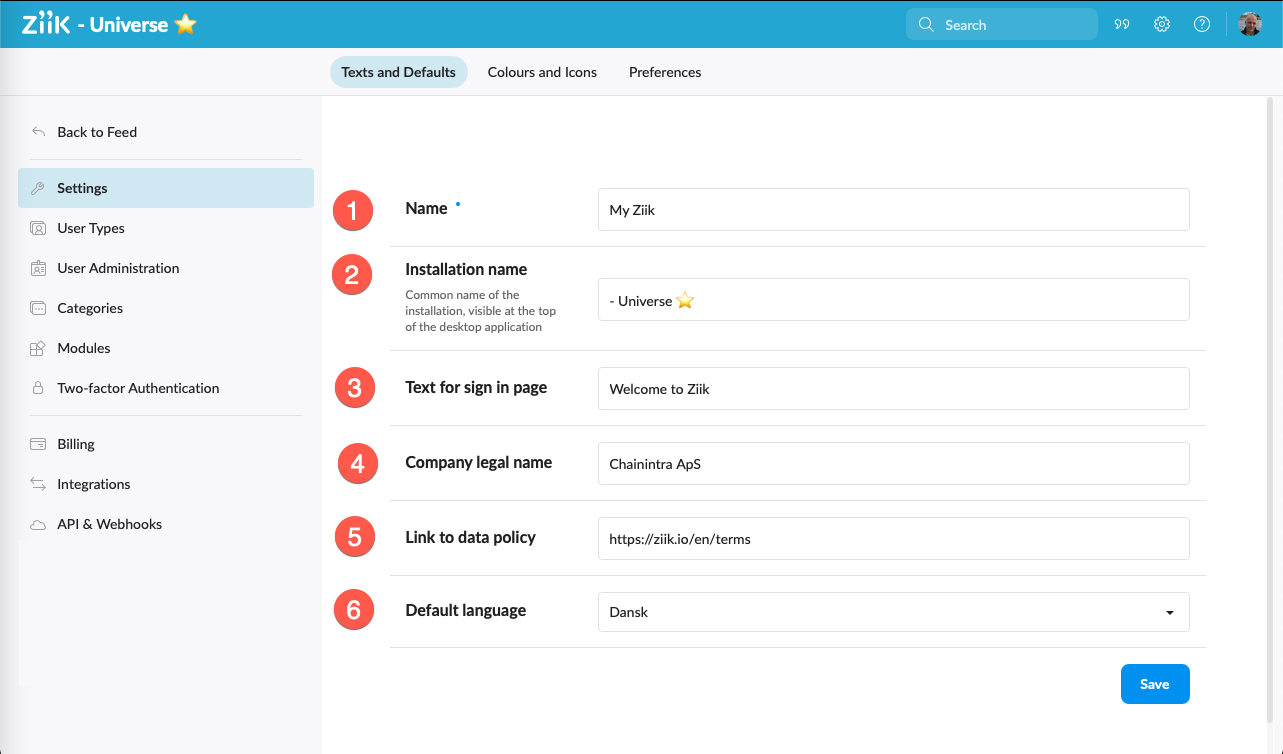The width and height of the screenshot is (1283, 754).
Task: Select Settings in the sidebar
Action: coord(166,188)
